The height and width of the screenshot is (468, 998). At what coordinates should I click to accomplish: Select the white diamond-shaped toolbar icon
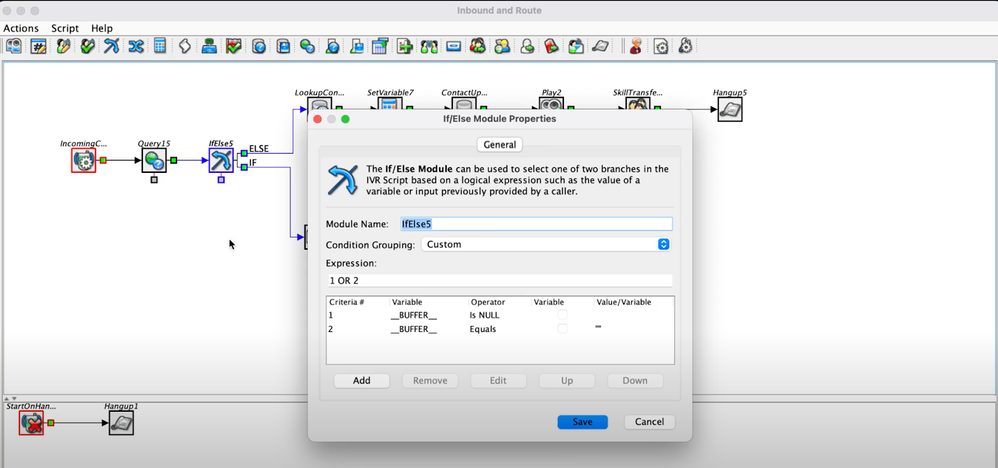[x=185, y=46]
